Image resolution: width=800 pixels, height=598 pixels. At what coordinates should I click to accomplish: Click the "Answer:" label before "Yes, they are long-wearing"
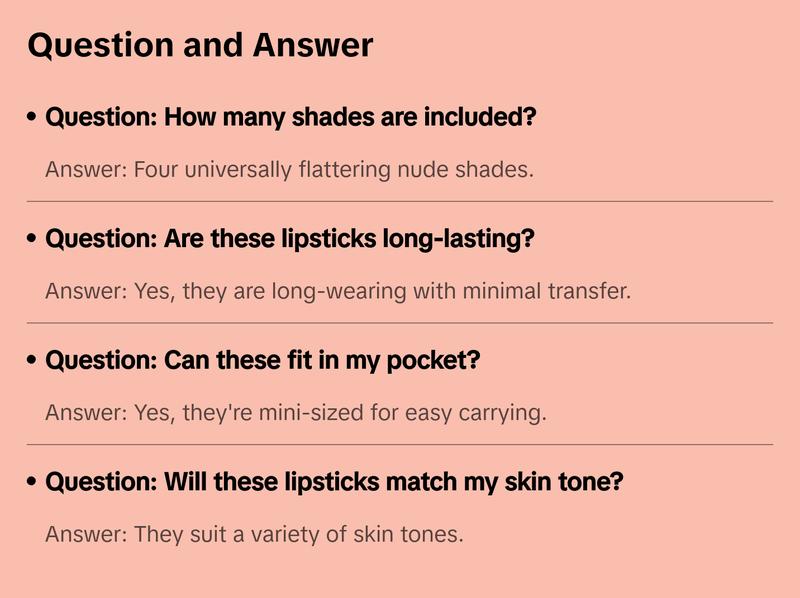pos(86,291)
